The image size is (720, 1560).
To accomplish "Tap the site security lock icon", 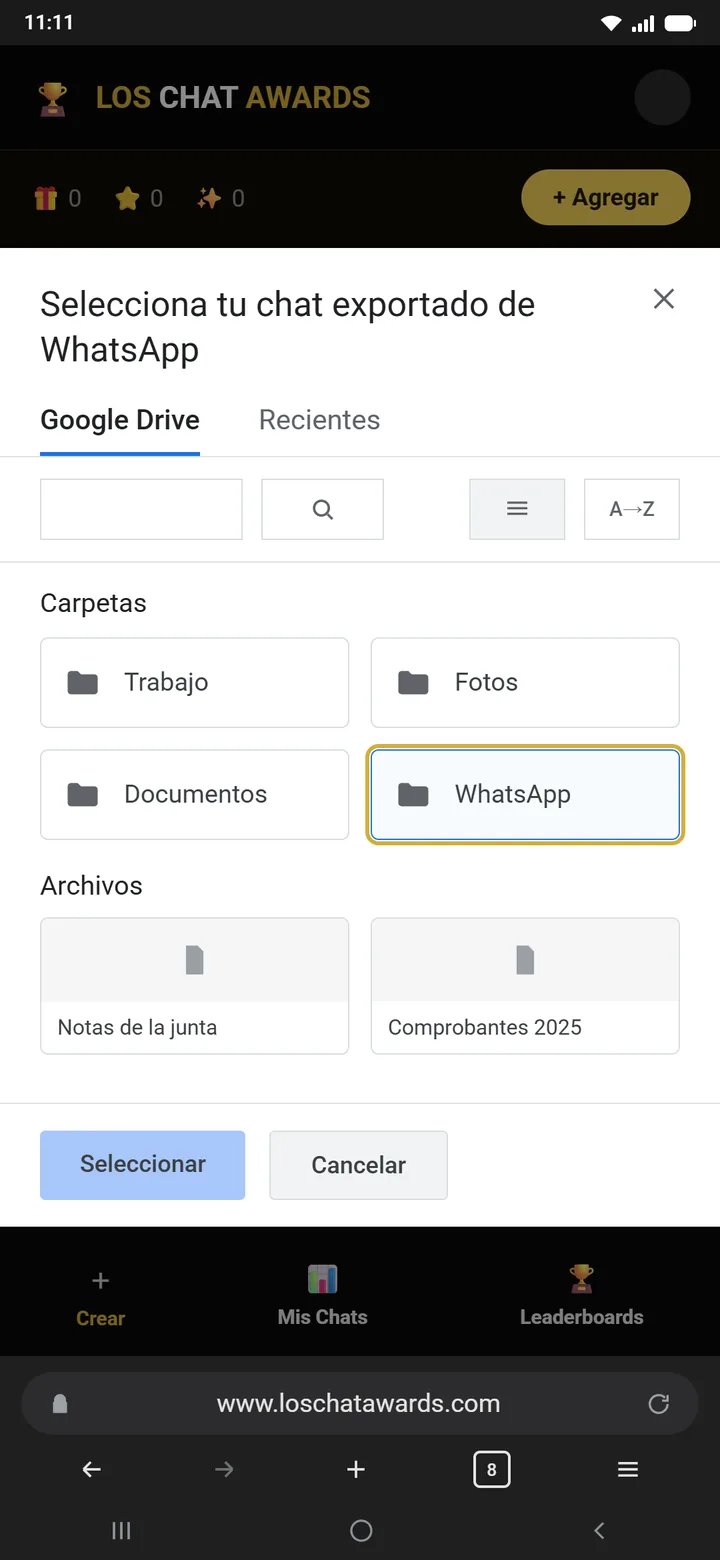I will [x=60, y=1404].
